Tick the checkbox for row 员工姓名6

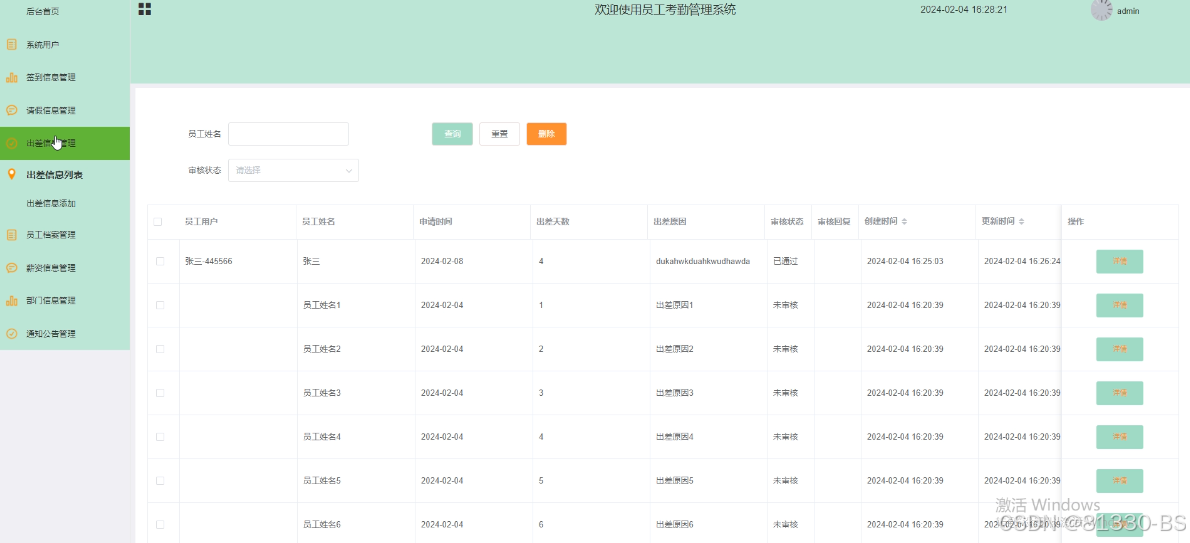[x=160, y=525]
